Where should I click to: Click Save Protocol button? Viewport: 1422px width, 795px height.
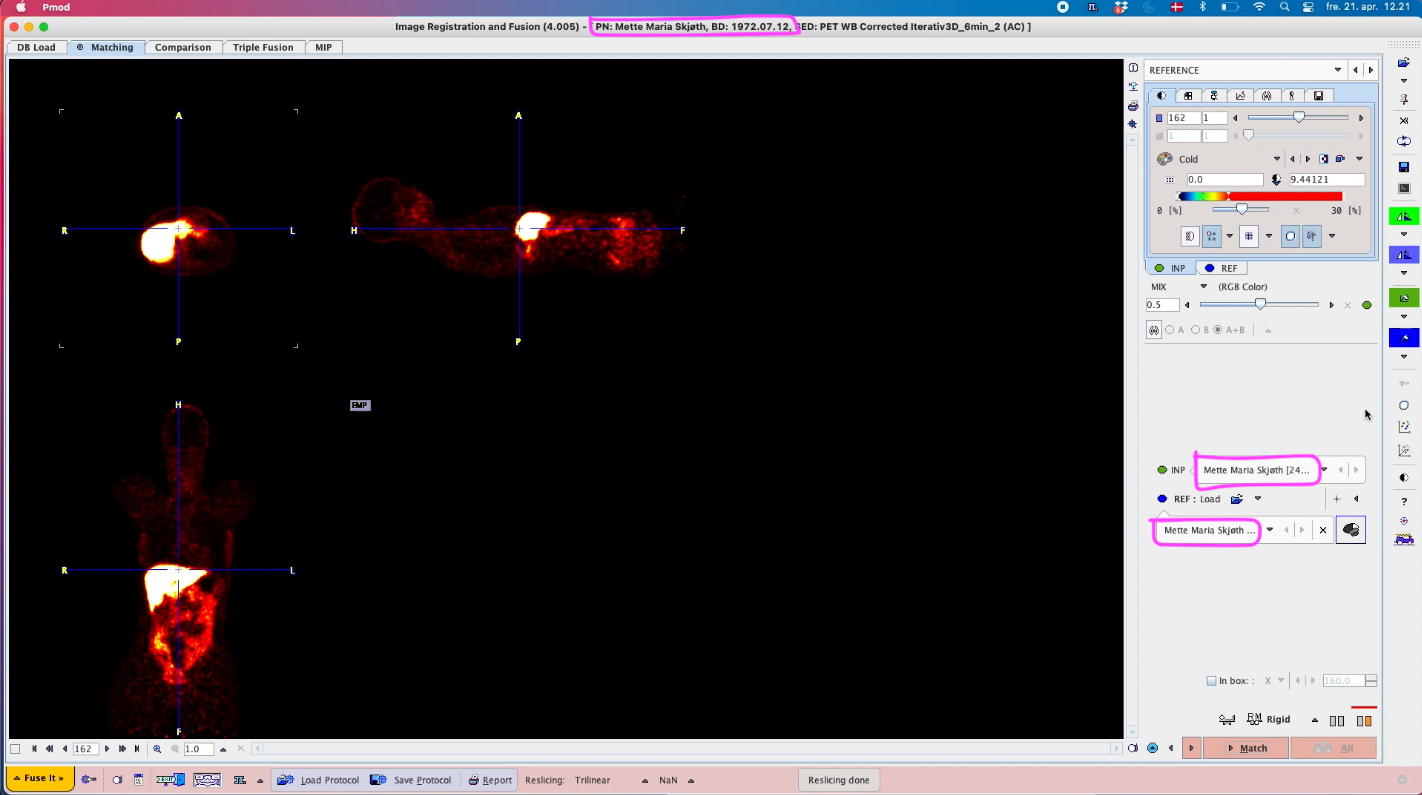point(412,780)
